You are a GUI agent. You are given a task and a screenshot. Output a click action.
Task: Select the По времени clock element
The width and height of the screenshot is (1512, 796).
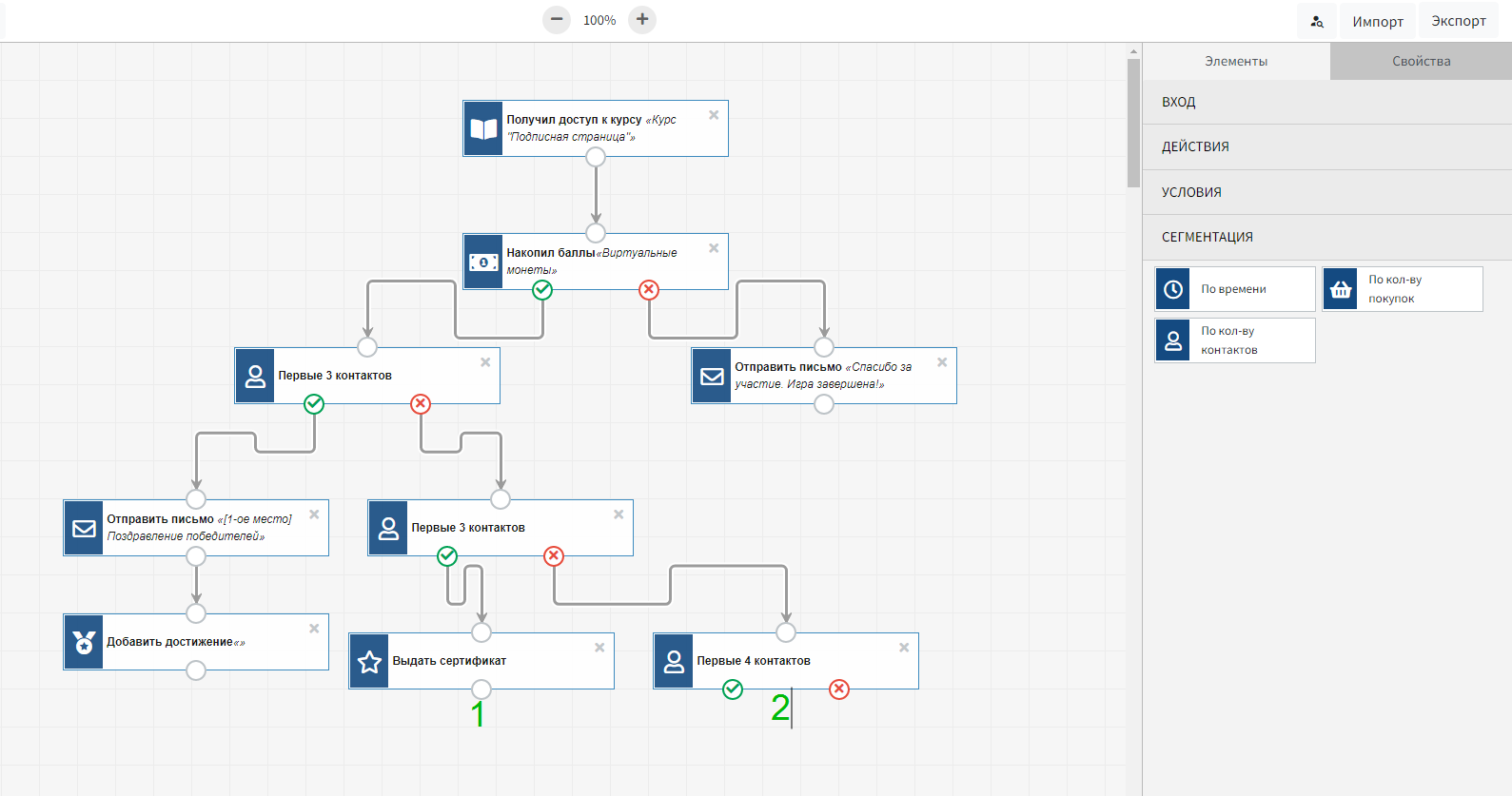pos(1234,289)
